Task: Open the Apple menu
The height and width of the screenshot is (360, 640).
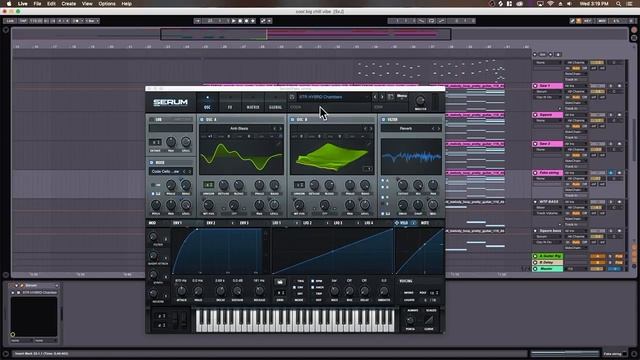Action: coord(9,4)
